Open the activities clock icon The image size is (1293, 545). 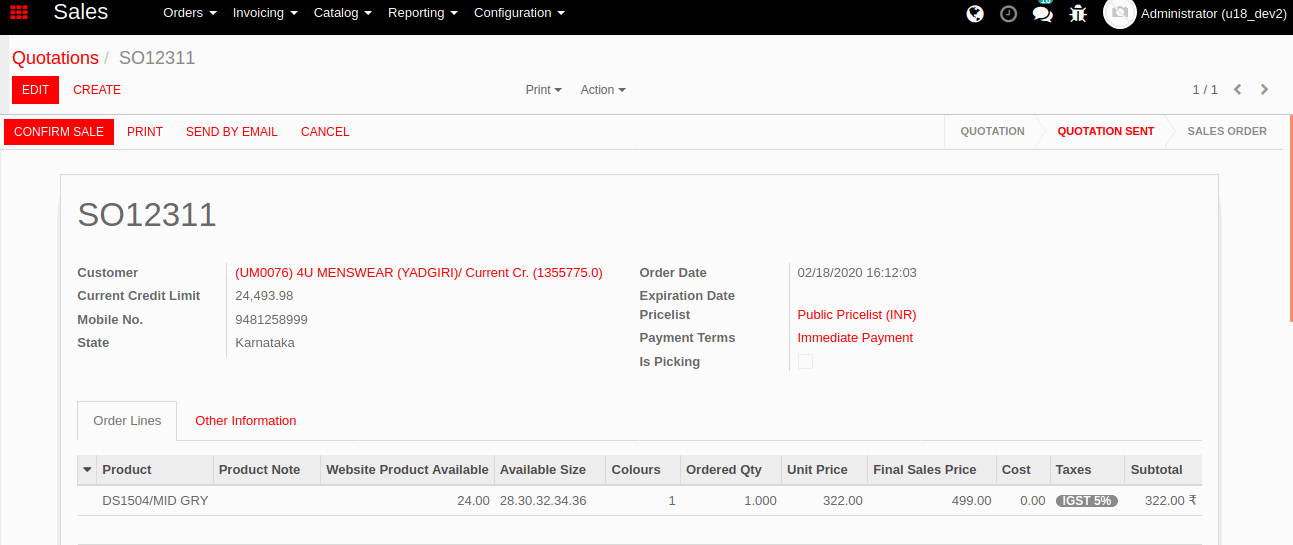pyautogui.click(x=1009, y=14)
